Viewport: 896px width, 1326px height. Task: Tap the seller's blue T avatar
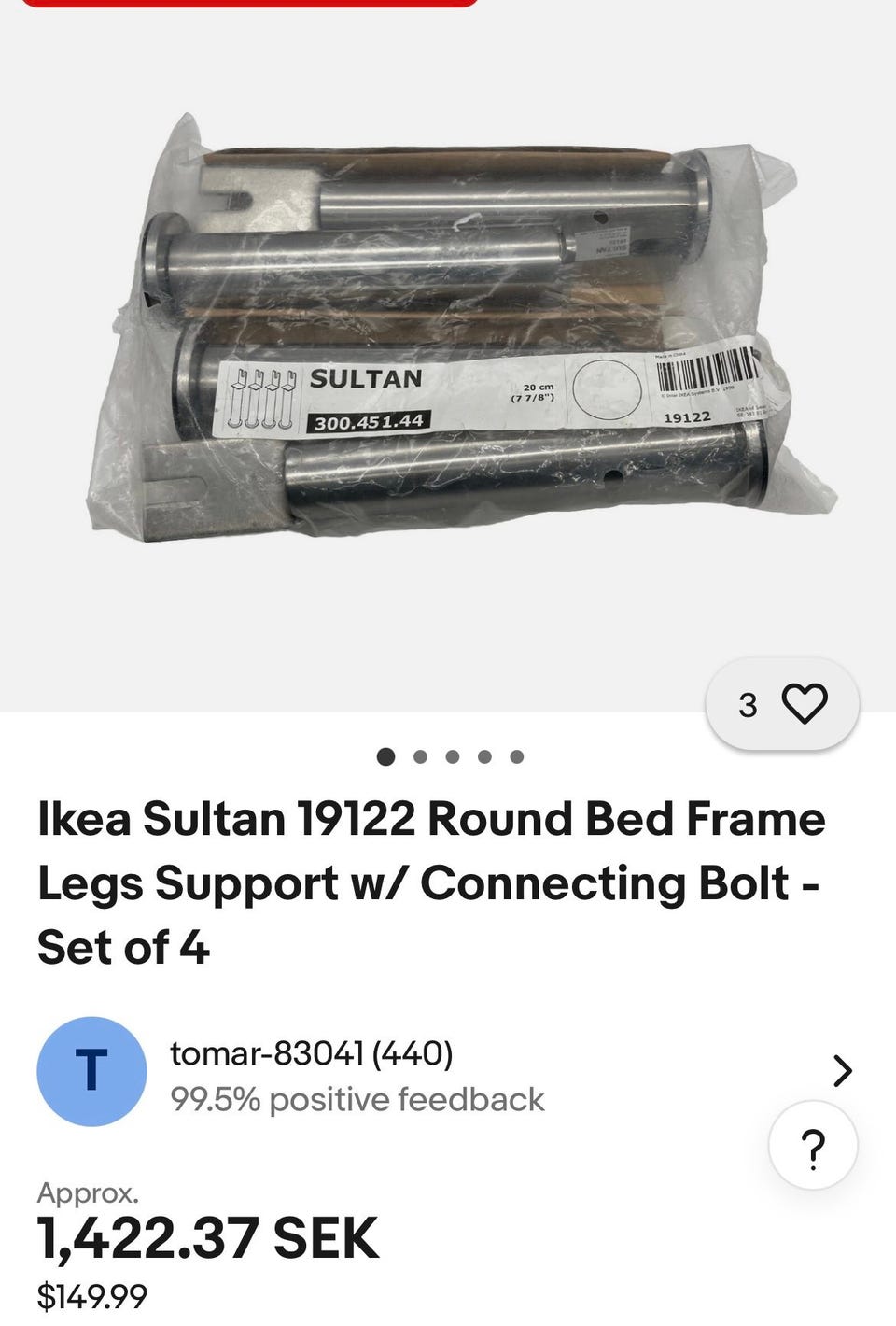click(91, 1071)
